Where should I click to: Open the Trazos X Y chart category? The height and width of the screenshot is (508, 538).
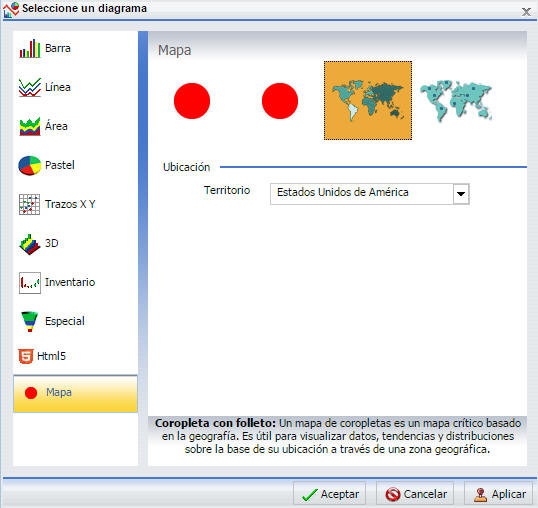click(x=57, y=204)
